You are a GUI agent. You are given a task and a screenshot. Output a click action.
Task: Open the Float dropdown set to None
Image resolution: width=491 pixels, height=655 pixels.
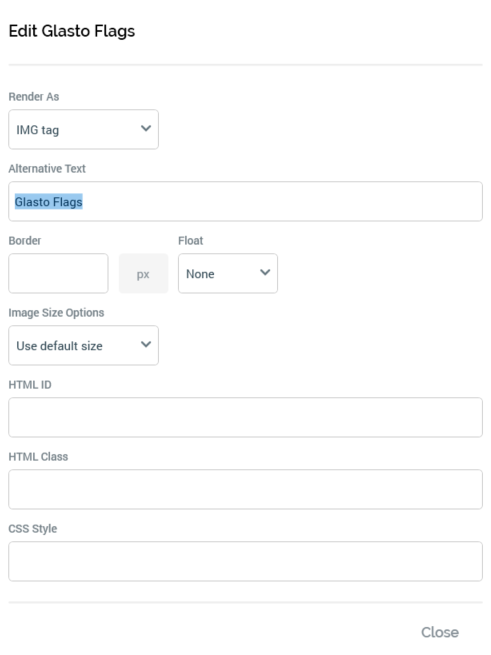228,273
